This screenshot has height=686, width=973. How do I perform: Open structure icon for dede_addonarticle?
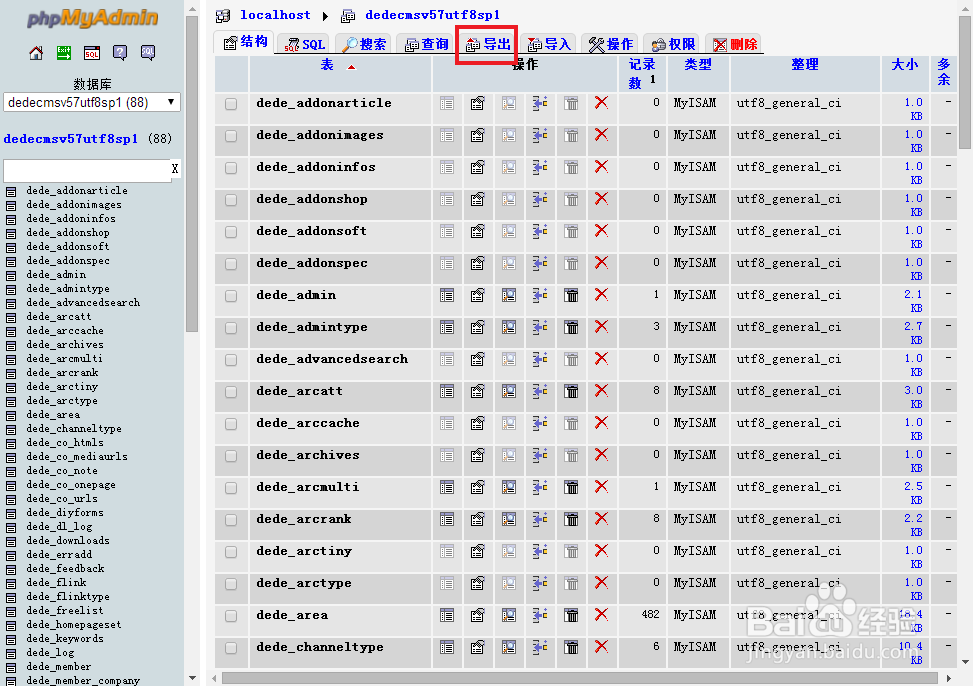point(477,104)
